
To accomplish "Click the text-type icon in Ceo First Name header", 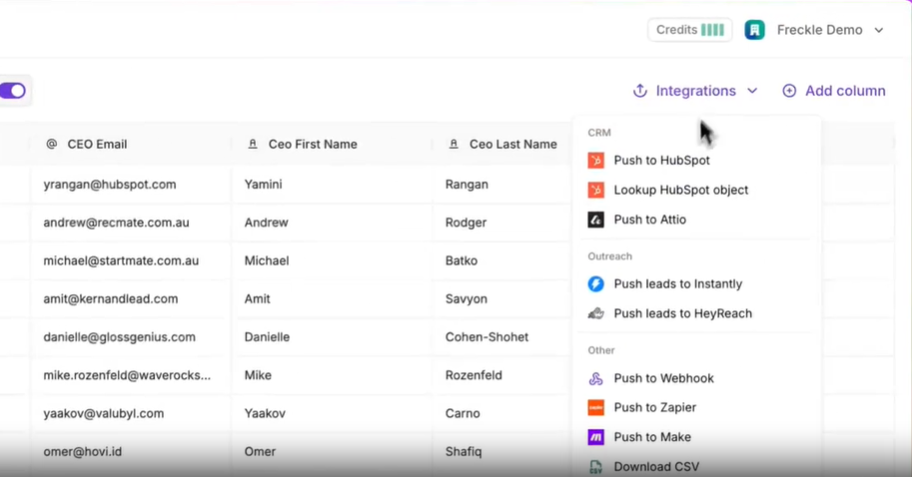I will [252, 144].
